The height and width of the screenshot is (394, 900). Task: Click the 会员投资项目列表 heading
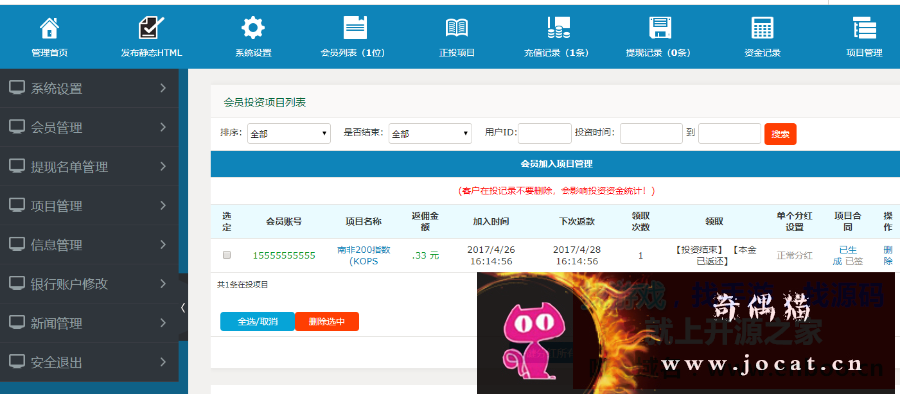pyautogui.click(x=265, y=103)
